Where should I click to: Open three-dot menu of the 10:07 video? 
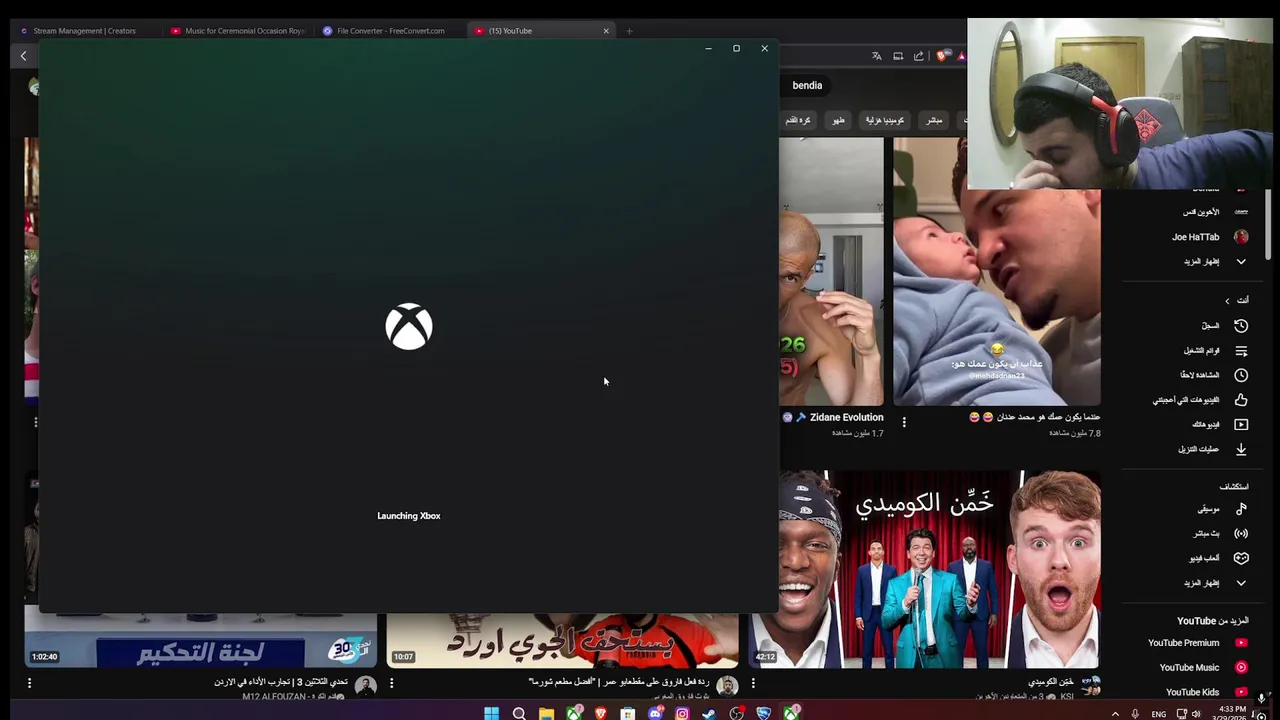point(391,683)
